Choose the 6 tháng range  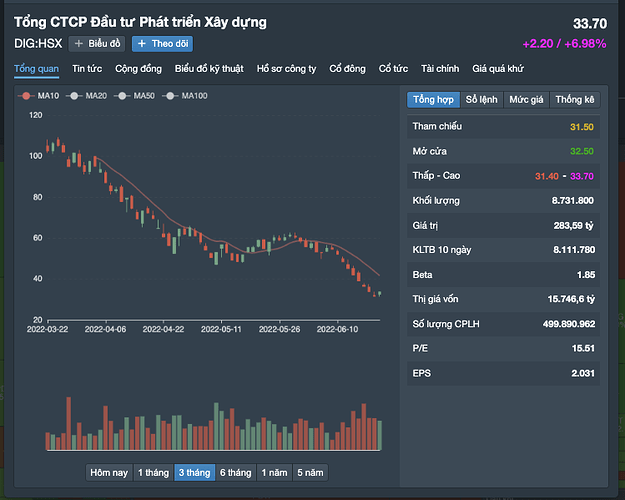235,472
